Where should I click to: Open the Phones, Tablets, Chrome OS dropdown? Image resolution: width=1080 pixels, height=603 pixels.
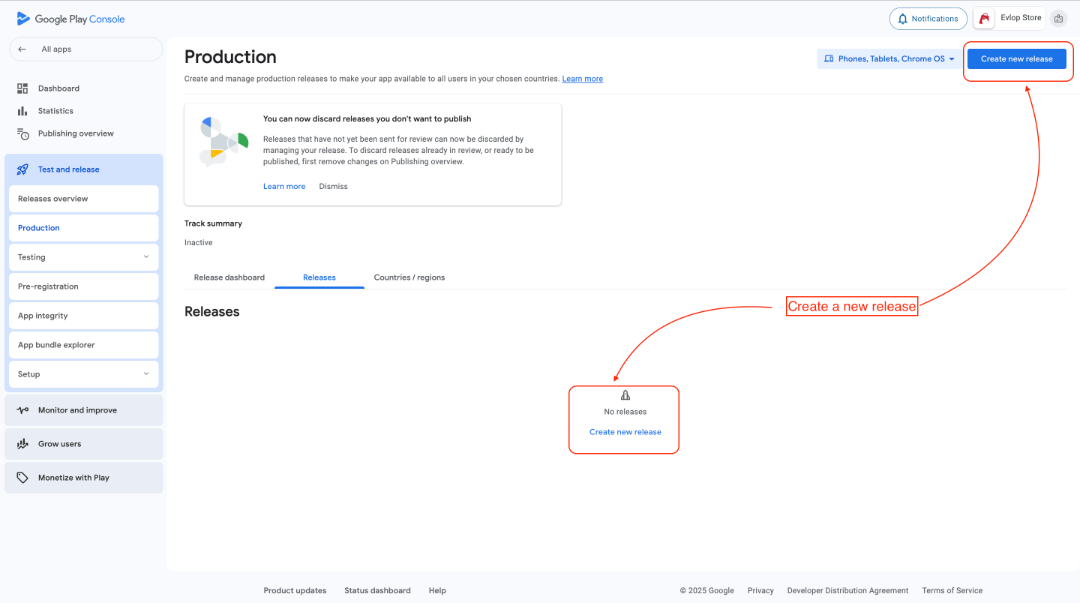pyautogui.click(x=889, y=59)
